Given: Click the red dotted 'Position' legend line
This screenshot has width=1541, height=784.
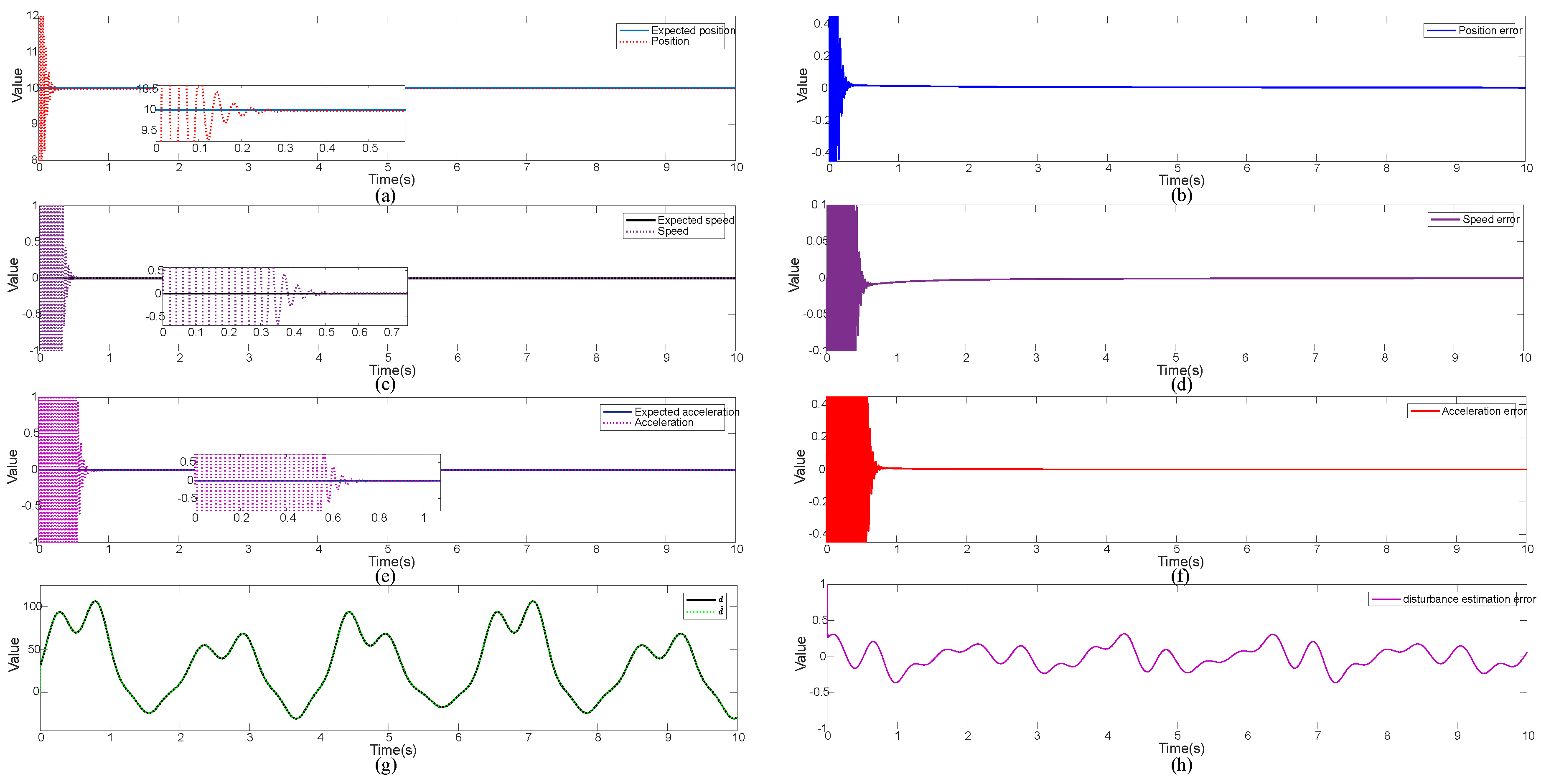Looking at the screenshot, I should 633,41.
